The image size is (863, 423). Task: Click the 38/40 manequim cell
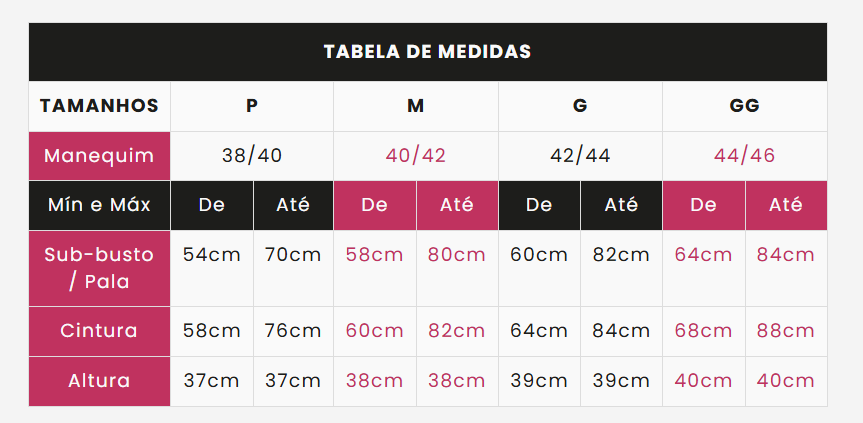[252, 156]
